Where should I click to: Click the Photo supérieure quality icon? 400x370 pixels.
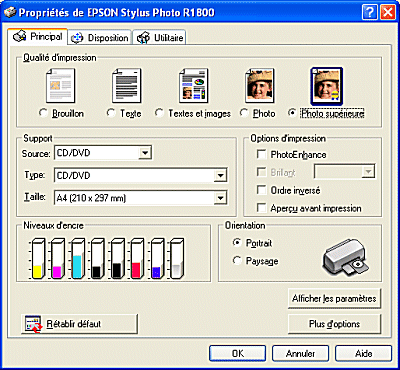point(326,86)
